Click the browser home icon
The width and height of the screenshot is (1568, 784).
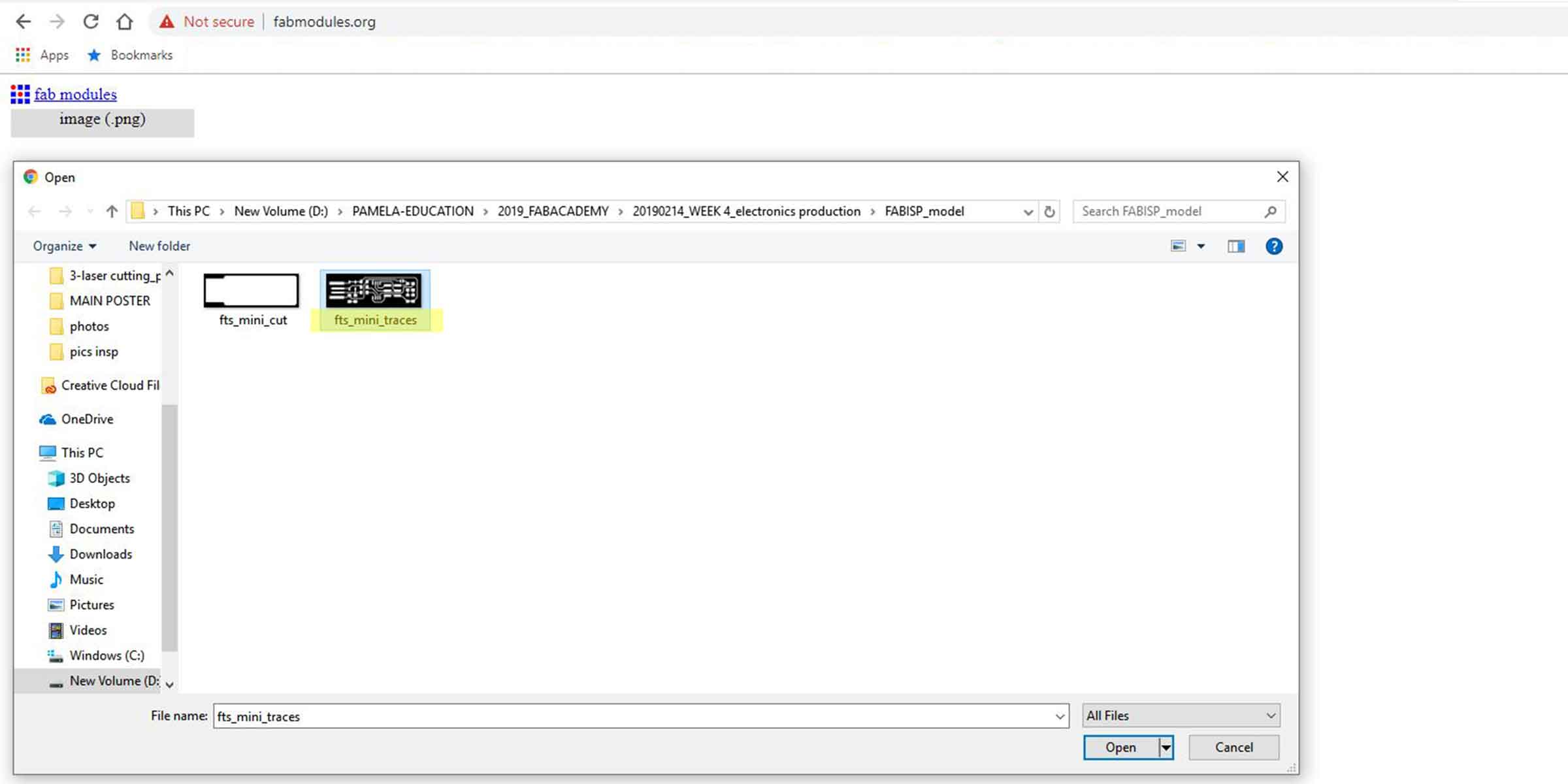[x=124, y=22]
